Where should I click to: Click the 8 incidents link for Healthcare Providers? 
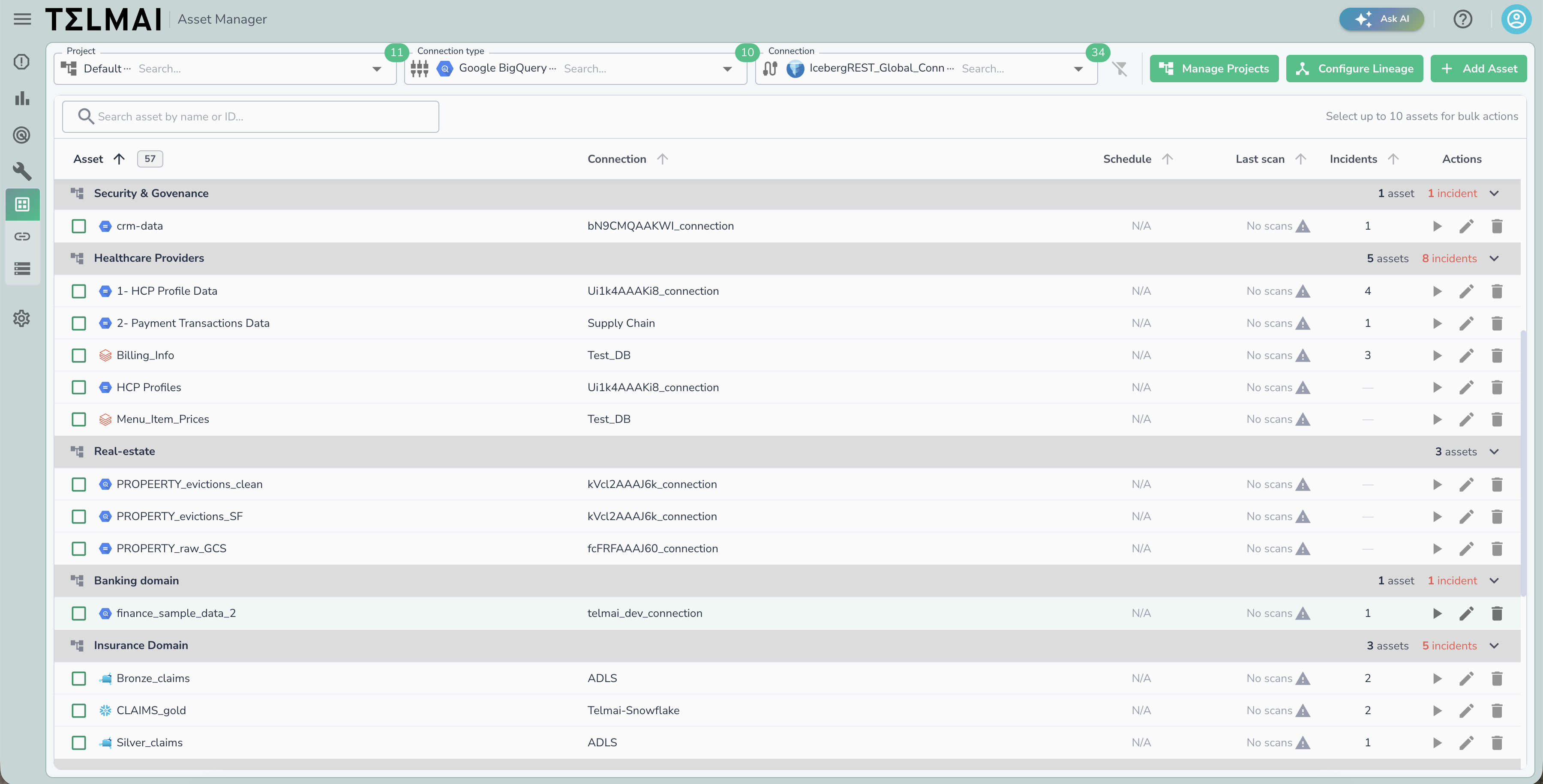coord(1449,259)
